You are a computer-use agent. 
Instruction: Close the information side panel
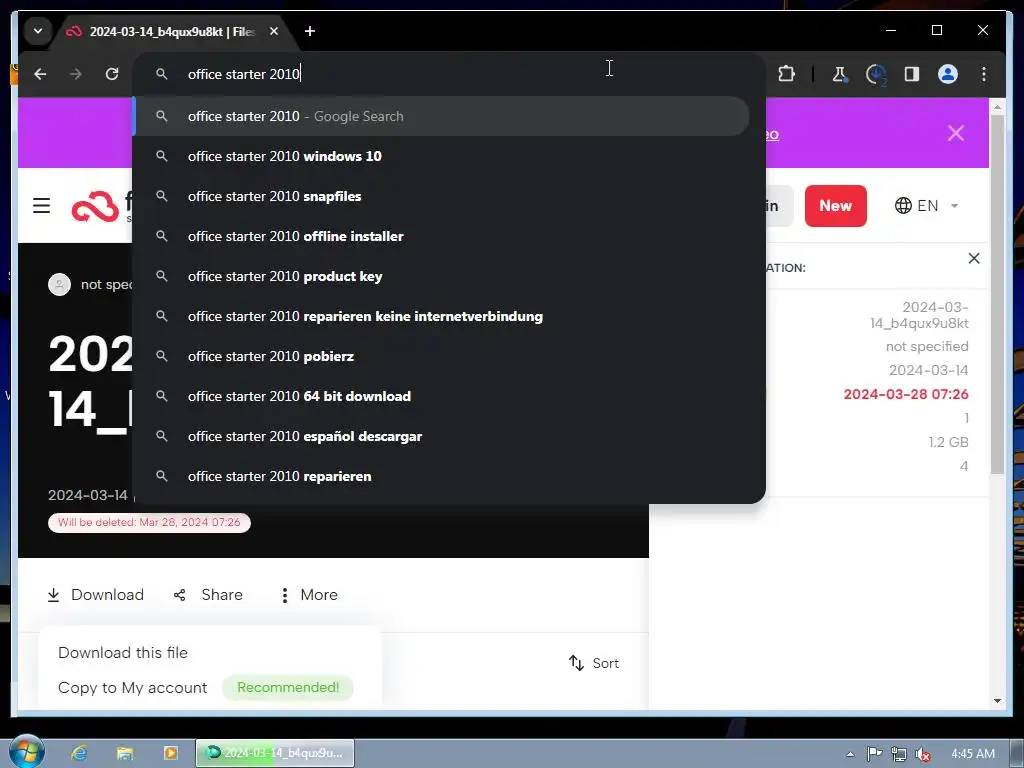click(974, 258)
